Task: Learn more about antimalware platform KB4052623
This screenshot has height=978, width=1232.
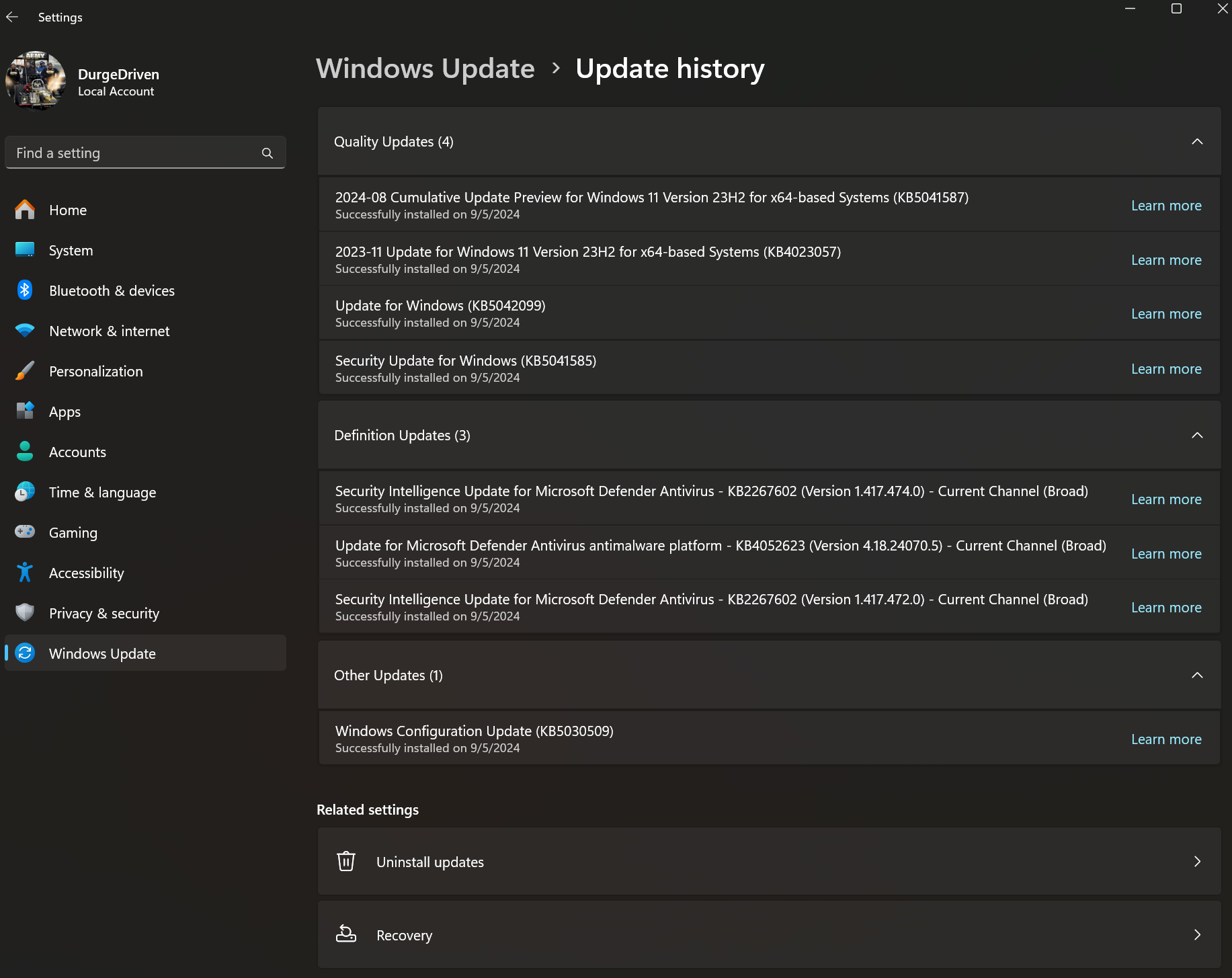Action: pyautogui.click(x=1166, y=554)
